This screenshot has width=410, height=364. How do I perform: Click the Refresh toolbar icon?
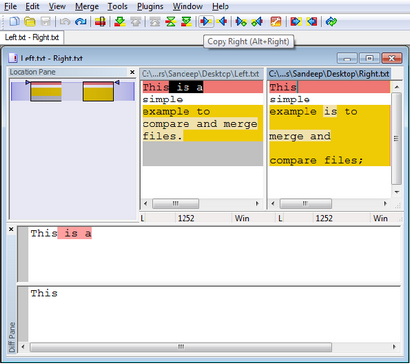click(331, 22)
